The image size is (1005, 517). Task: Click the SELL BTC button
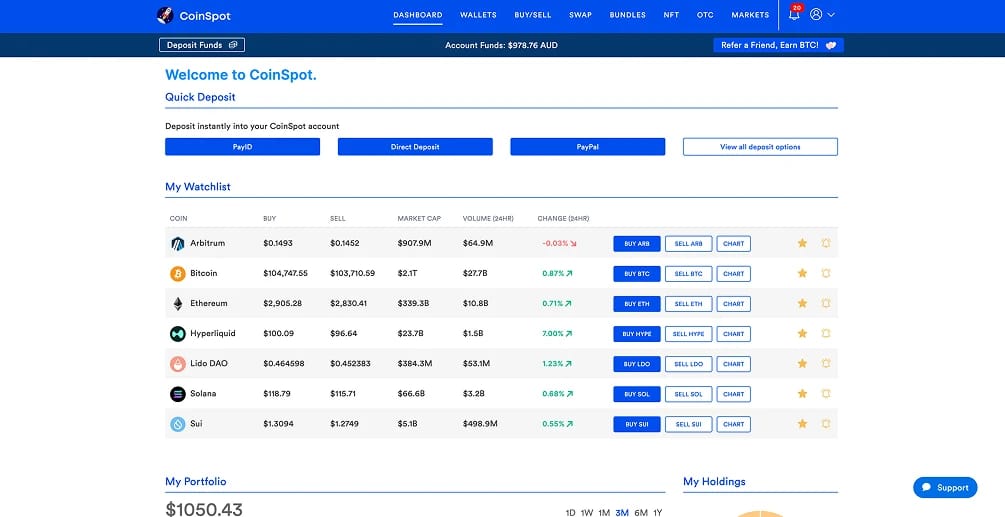click(x=688, y=274)
